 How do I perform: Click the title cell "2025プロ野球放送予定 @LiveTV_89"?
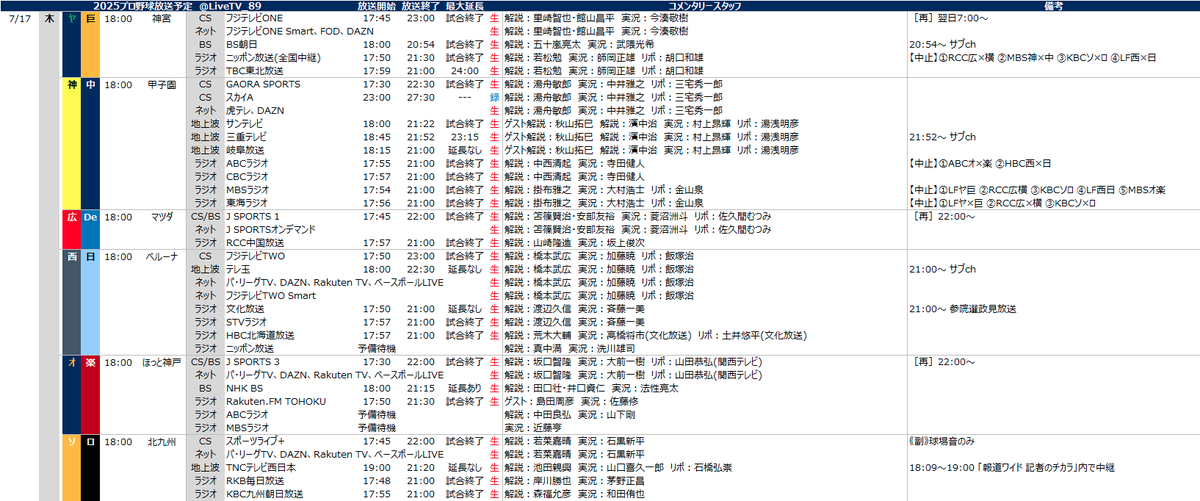pos(176,6)
